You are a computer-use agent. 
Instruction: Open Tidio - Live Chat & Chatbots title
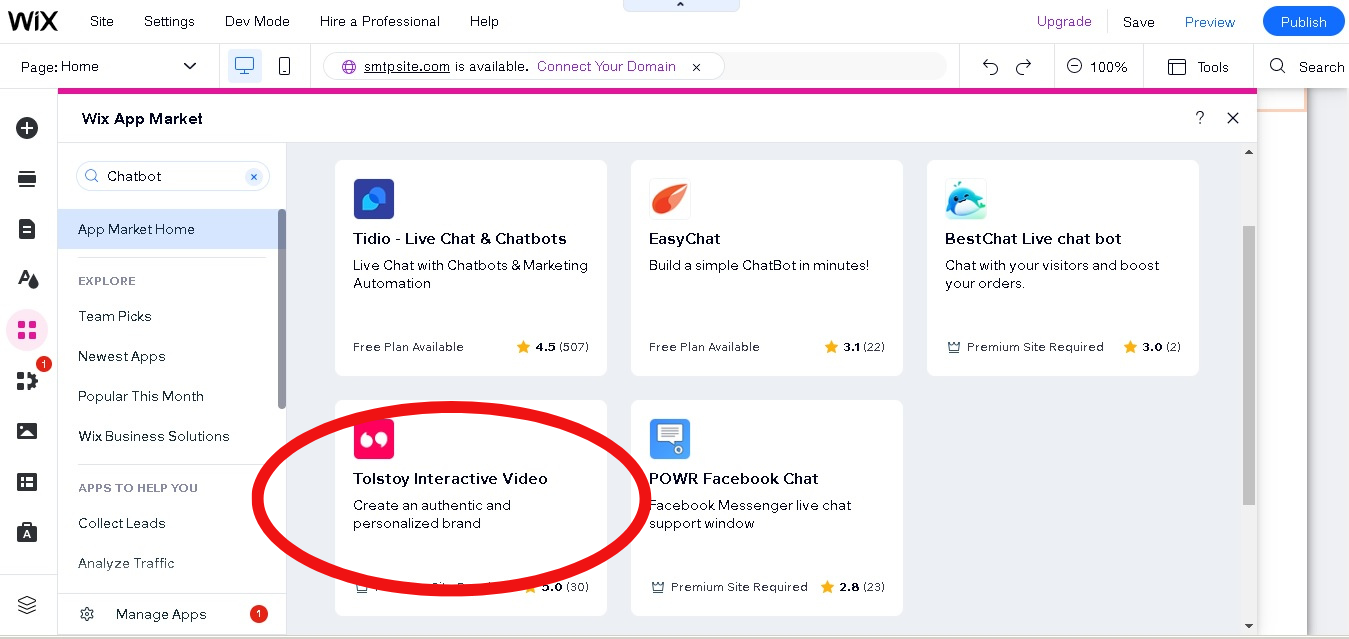(x=460, y=239)
